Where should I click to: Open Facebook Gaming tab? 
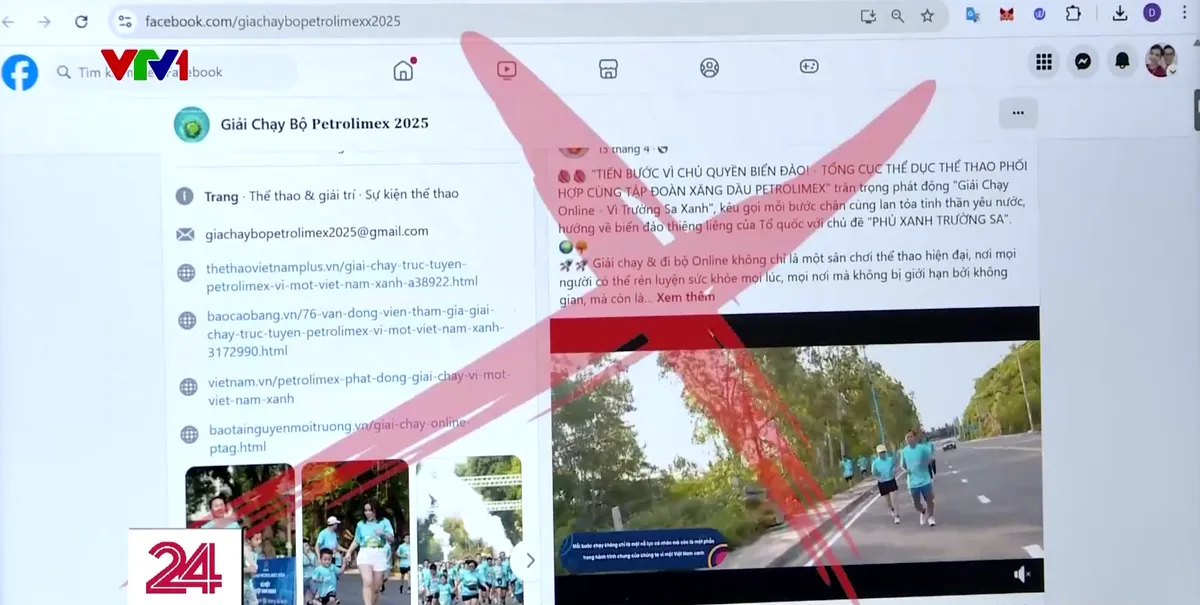tap(809, 67)
